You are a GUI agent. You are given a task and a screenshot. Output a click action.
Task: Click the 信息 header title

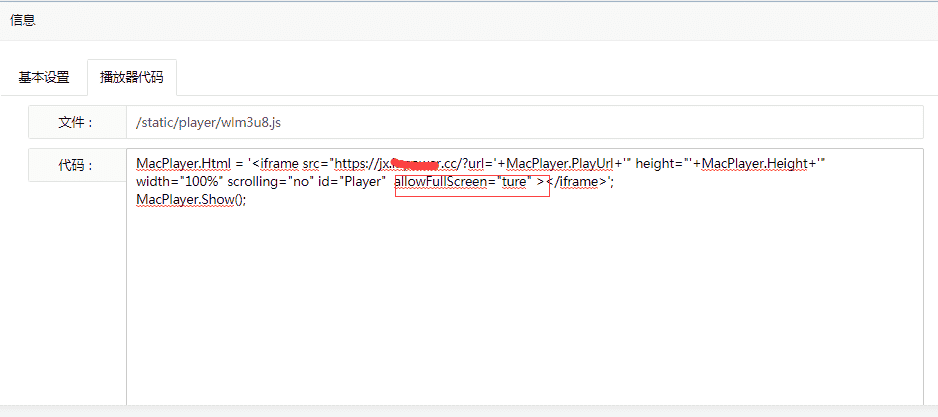23,20
